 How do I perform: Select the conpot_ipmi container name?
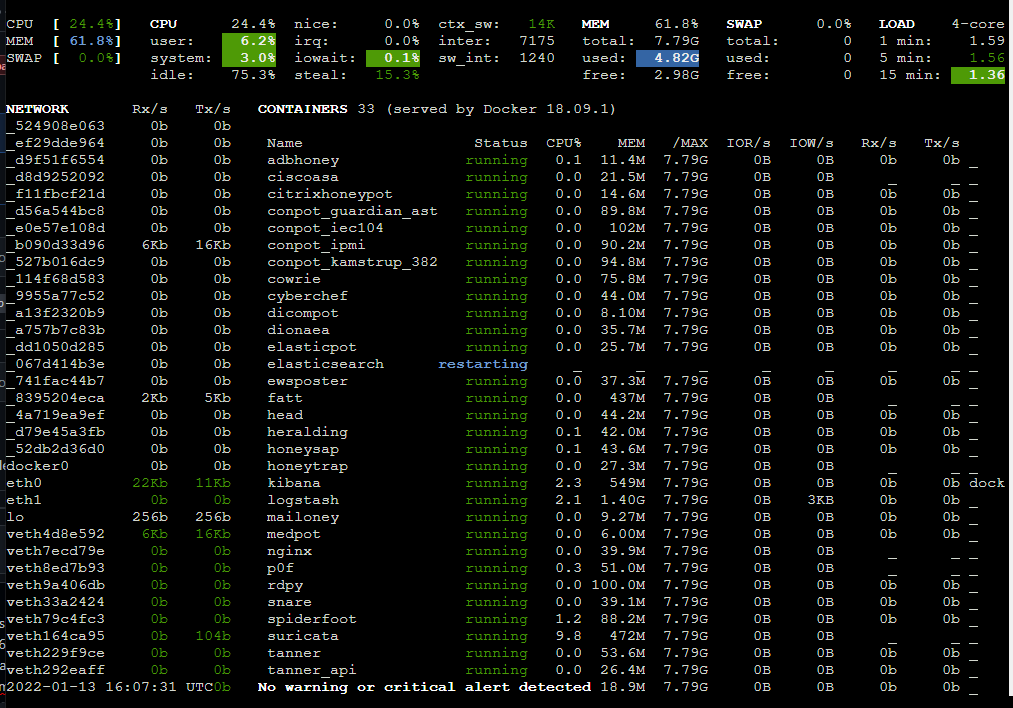tap(316, 245)
